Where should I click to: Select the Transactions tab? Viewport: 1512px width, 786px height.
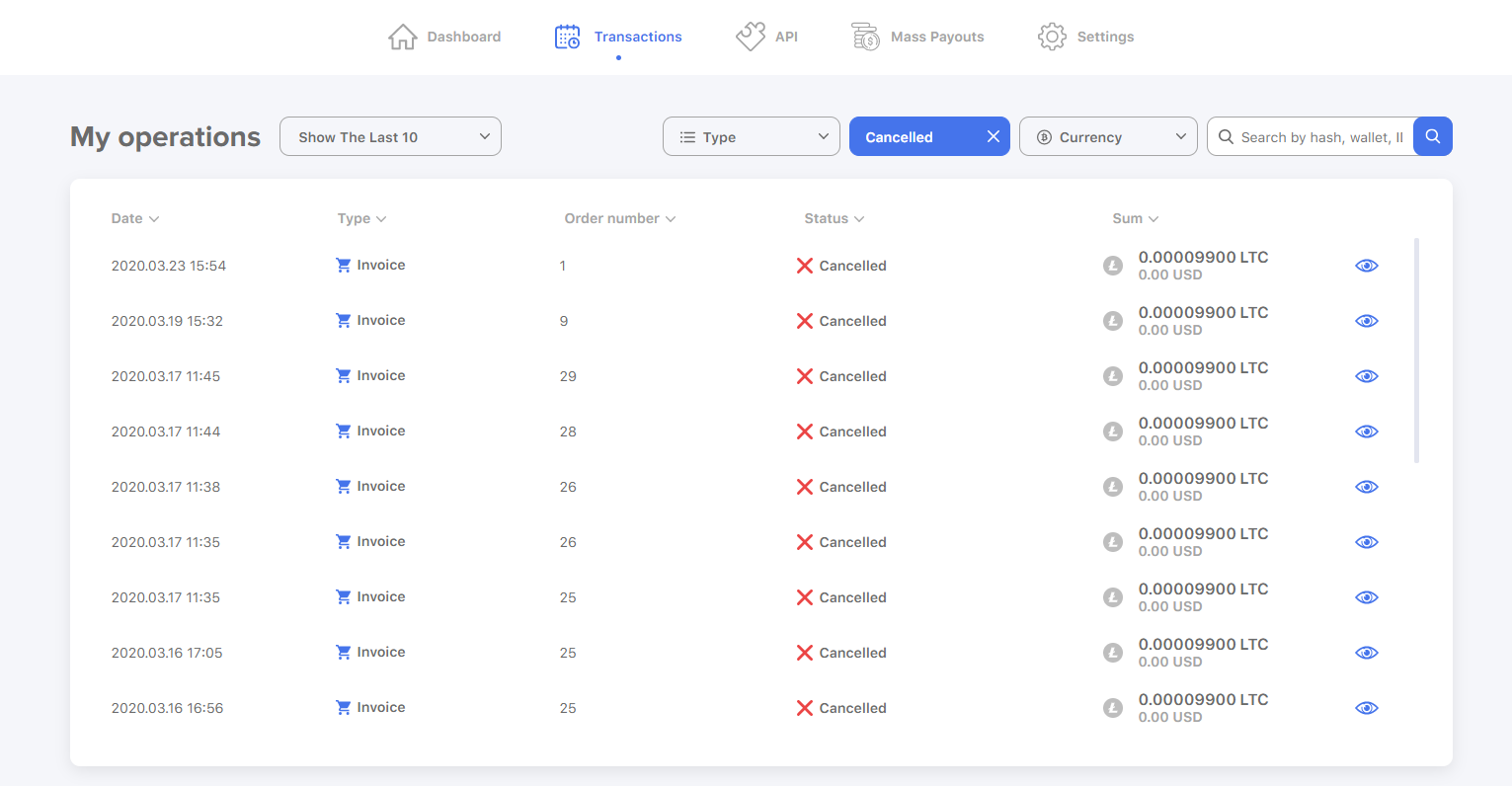[618, 37]
